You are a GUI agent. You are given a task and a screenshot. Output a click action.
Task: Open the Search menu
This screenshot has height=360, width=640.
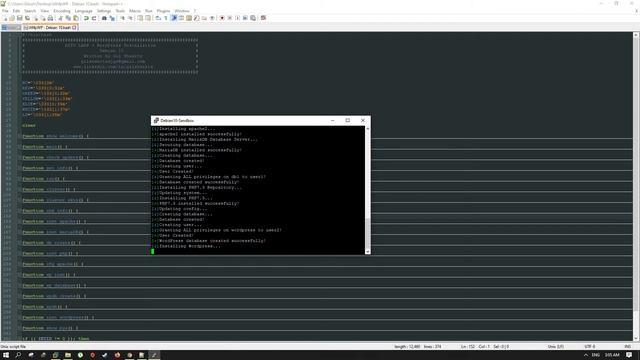(x=30, y=11)
